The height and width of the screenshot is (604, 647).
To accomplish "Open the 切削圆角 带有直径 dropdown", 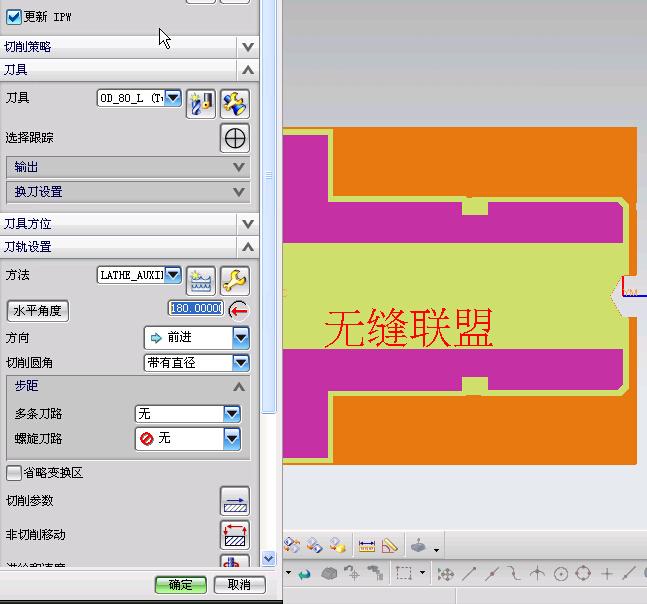I will click(241, 363).
